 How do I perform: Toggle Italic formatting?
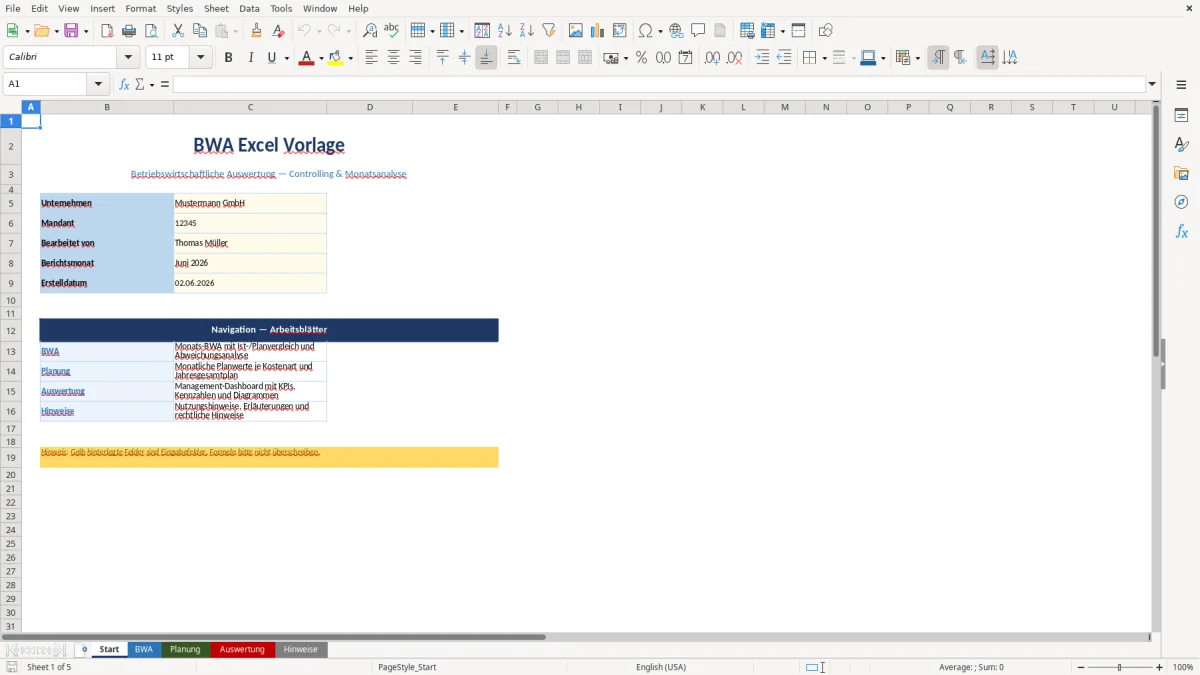[x=250, y=58]
